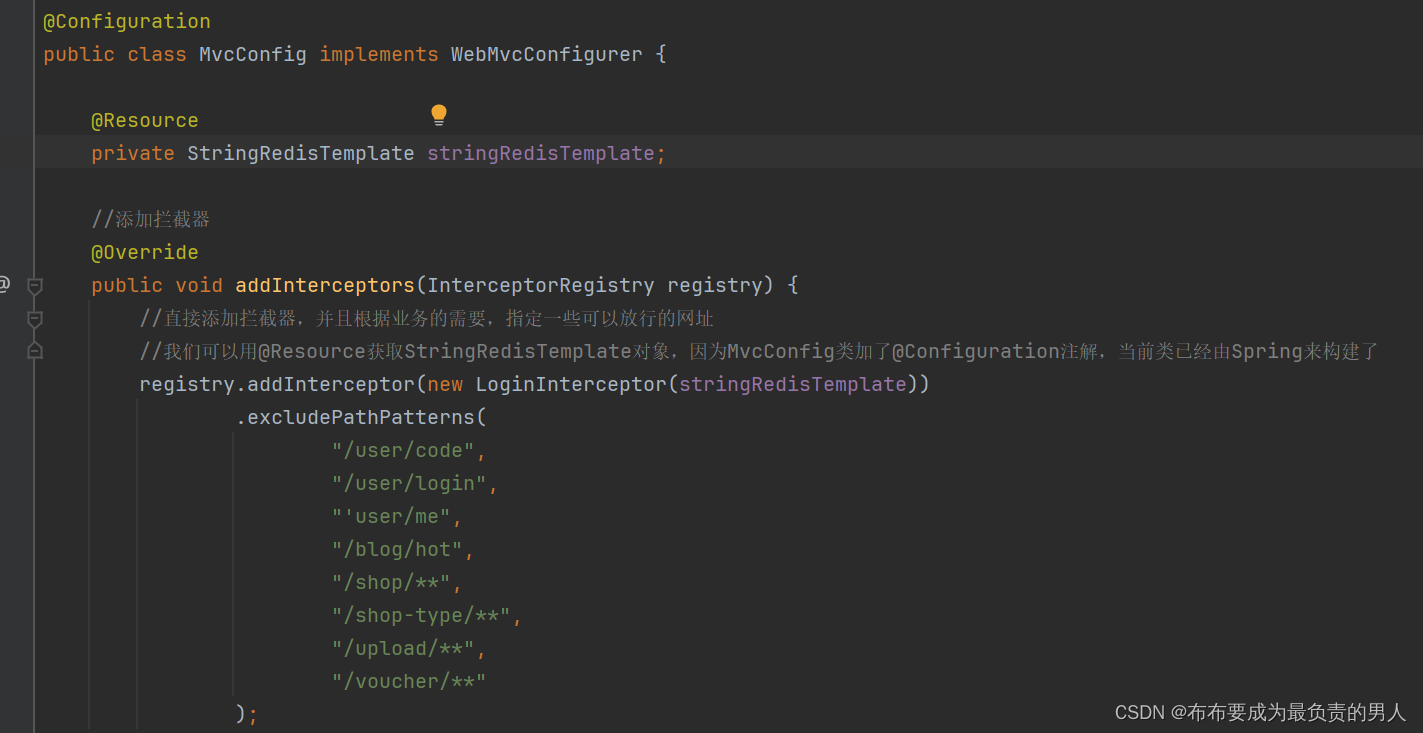Click the @Configuration annotation
This screenshot has width=1423, height=733.
click(127, 21)
